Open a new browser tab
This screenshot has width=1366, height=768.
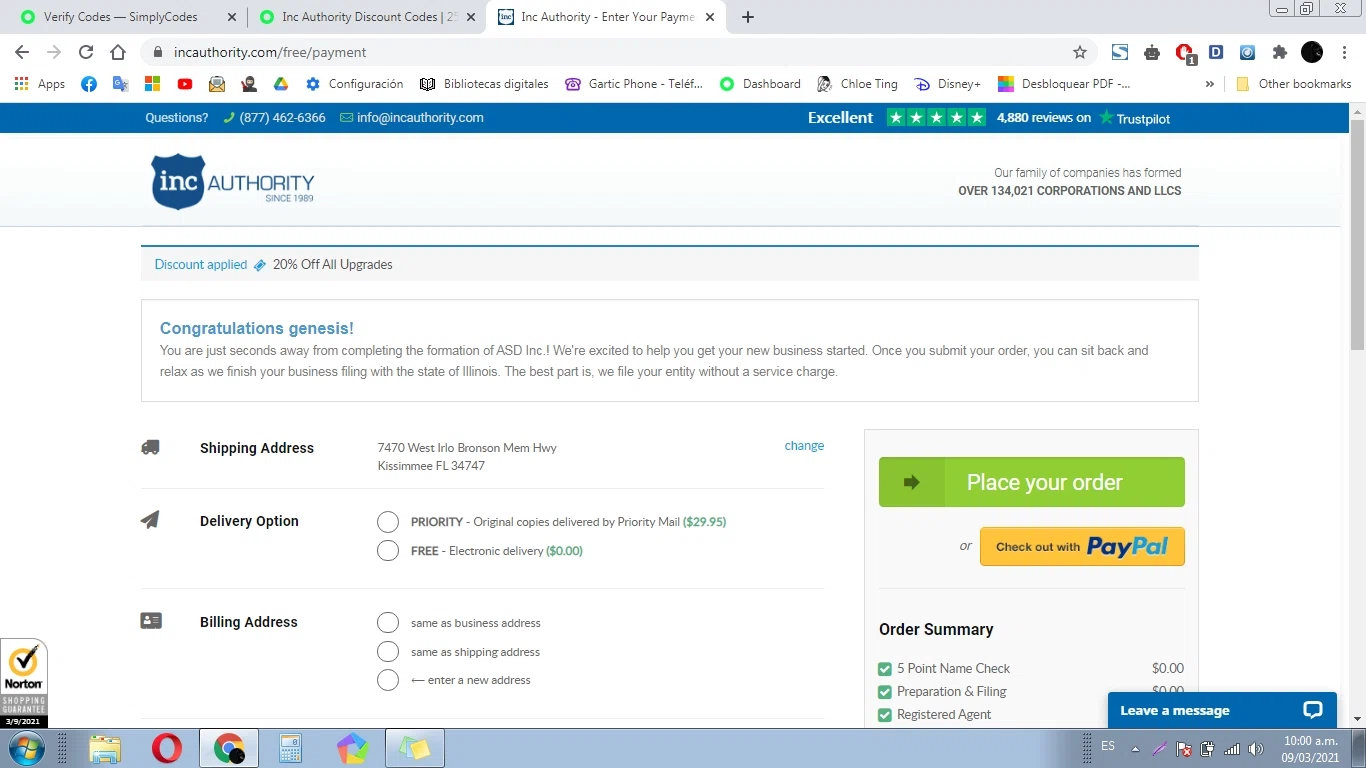(x=748, y=17)
